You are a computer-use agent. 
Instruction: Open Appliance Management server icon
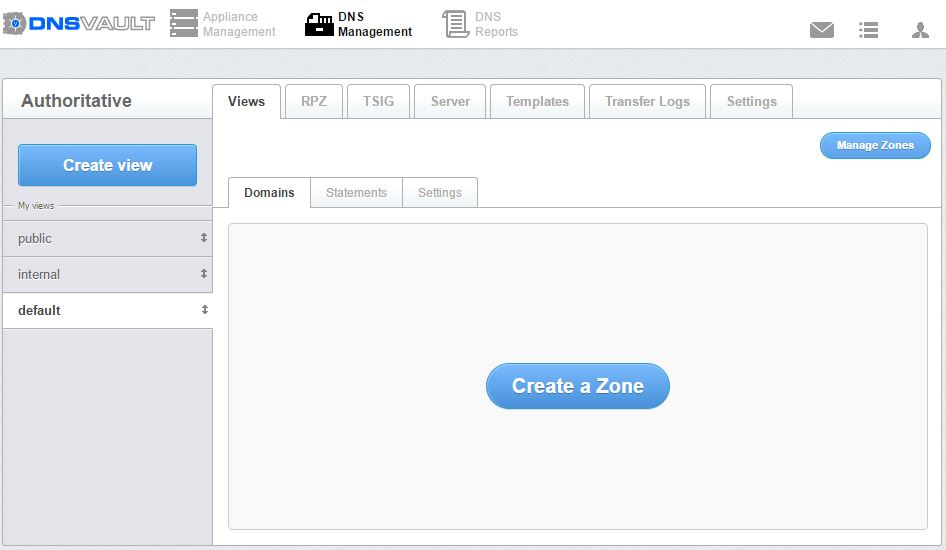tap(184, 24)
